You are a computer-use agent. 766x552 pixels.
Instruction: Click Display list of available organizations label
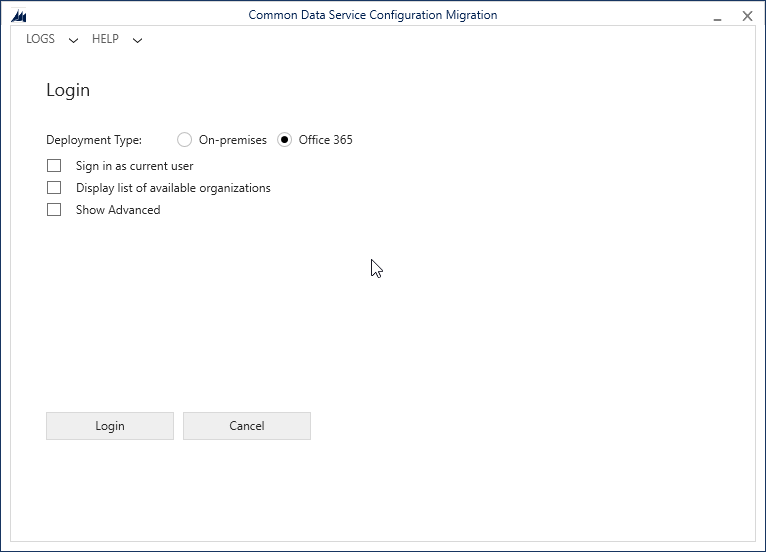(x=173, y=188)
